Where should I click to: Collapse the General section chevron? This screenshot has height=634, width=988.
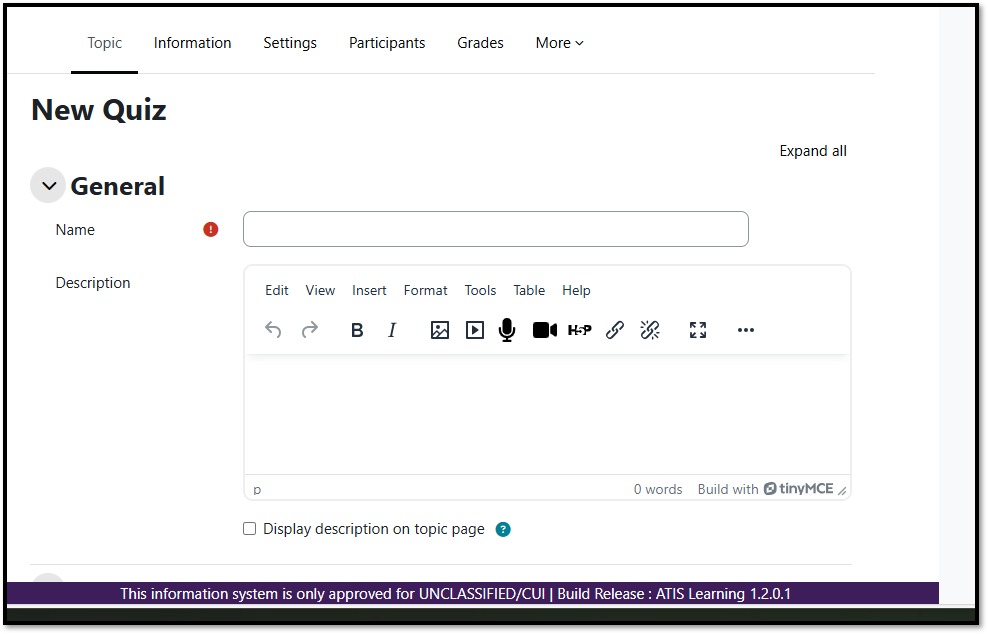point(48,186)
